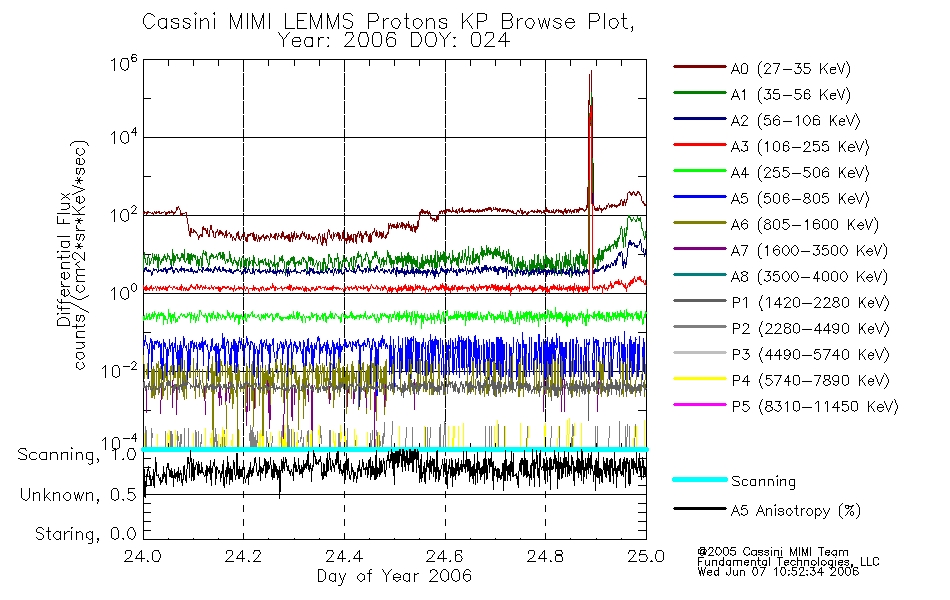Click the dark green A1 legend line swatch

(x=700, y=93)
